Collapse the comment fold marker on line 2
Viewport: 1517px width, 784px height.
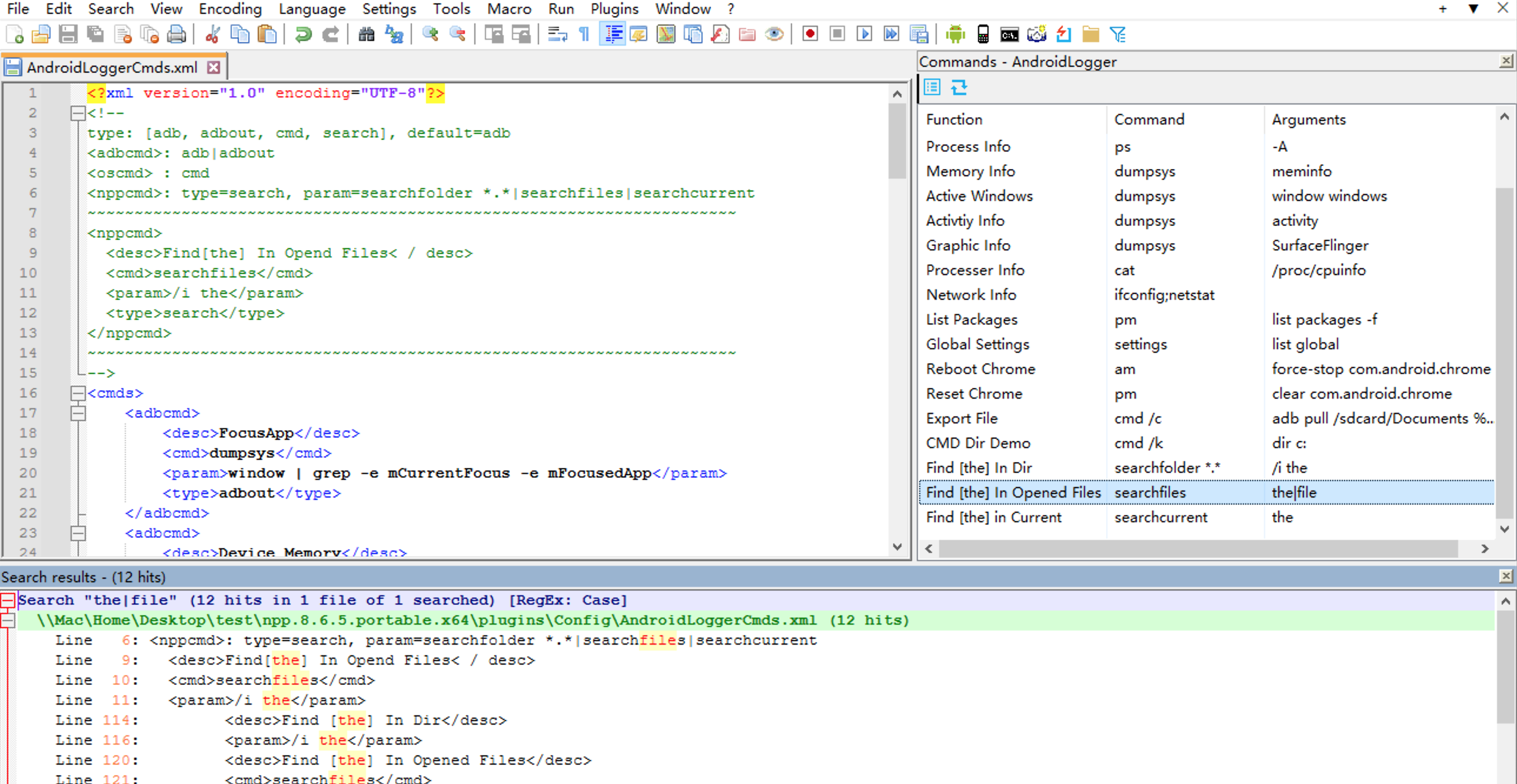(78, 113)
